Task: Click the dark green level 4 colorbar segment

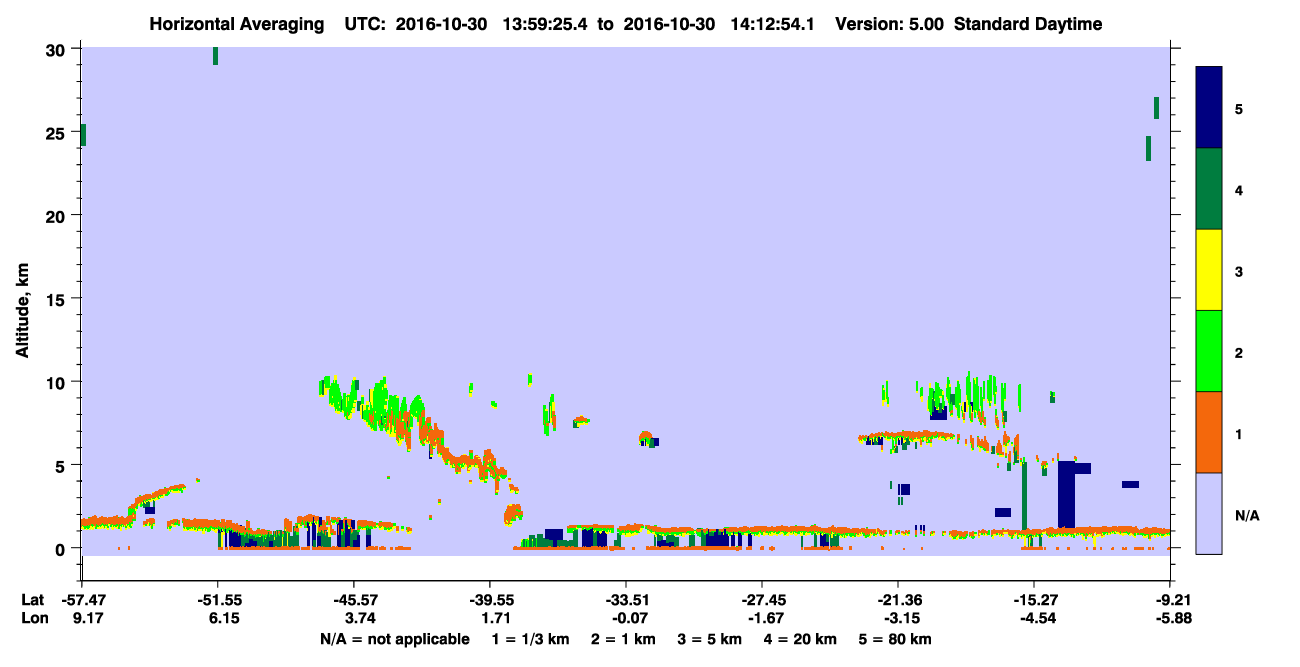Action: click(1209, 189)
